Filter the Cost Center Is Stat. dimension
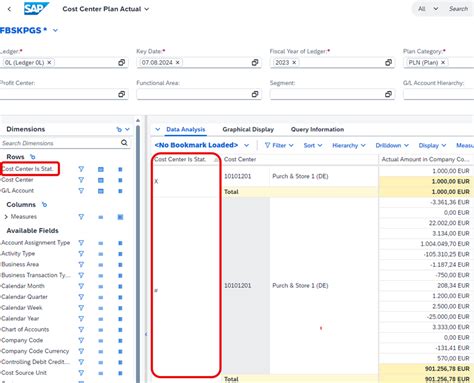This screenshot has height=383, width=474. pos(81,169)
